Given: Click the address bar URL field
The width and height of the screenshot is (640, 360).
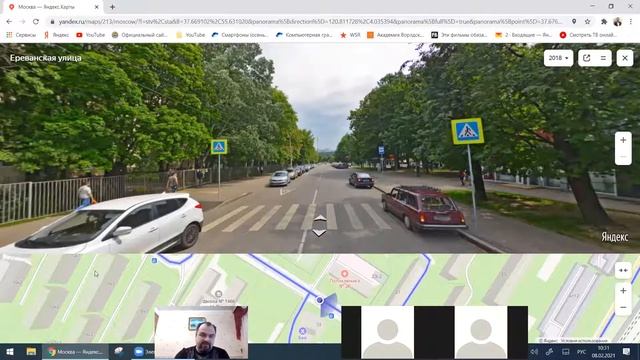Looking at the screenshot, I should (x=310, y=22).
